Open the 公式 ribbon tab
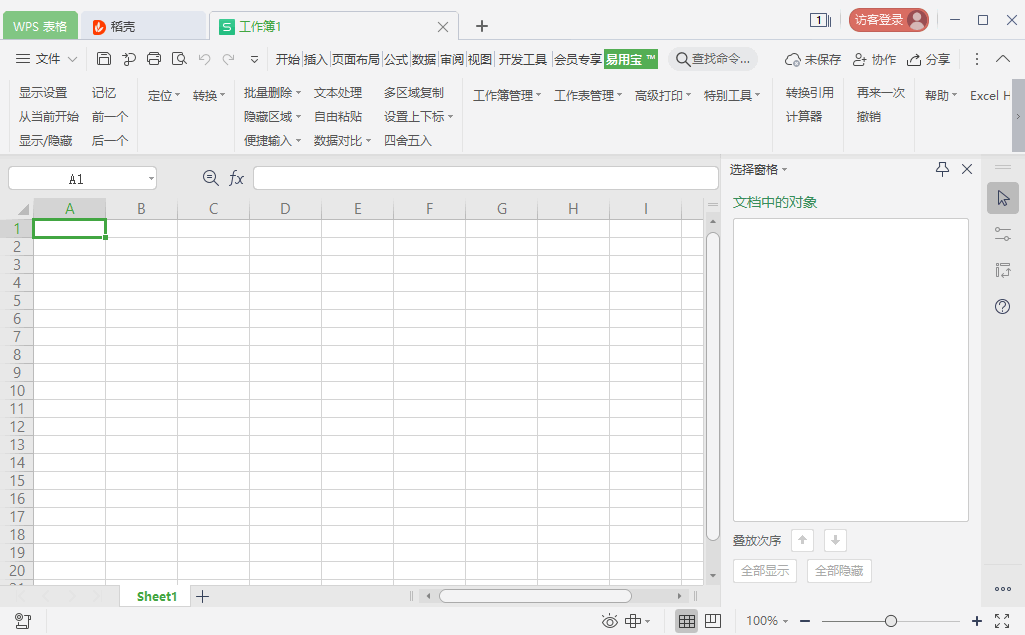Viewport: 1025px width, 635px height. point(396,59)
